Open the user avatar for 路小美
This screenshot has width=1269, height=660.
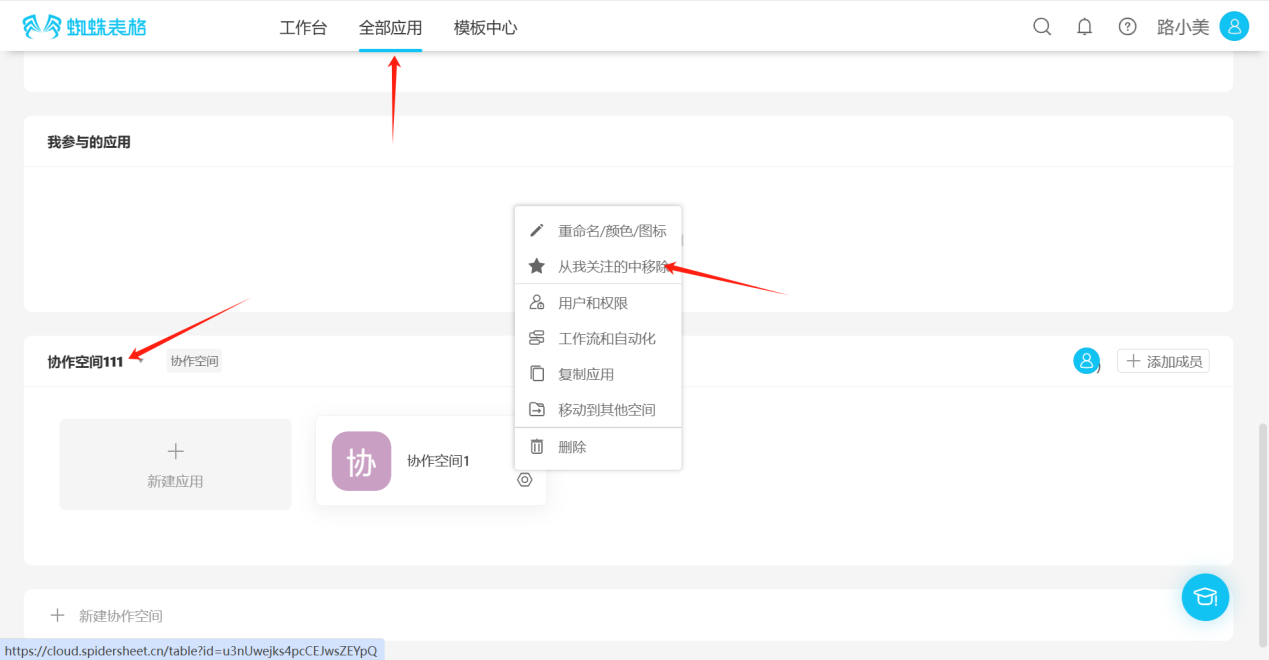pyautogui.click(x=1234, y=27)
